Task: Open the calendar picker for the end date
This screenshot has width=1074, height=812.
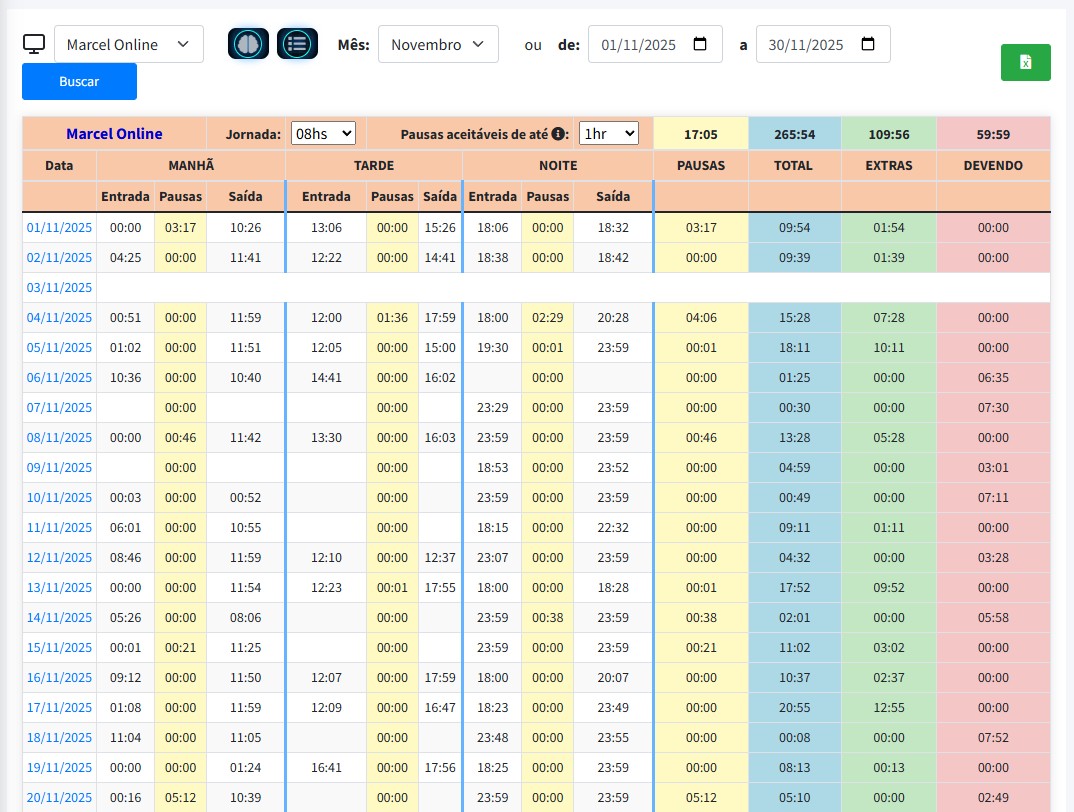Action: (x=868, y=45)
